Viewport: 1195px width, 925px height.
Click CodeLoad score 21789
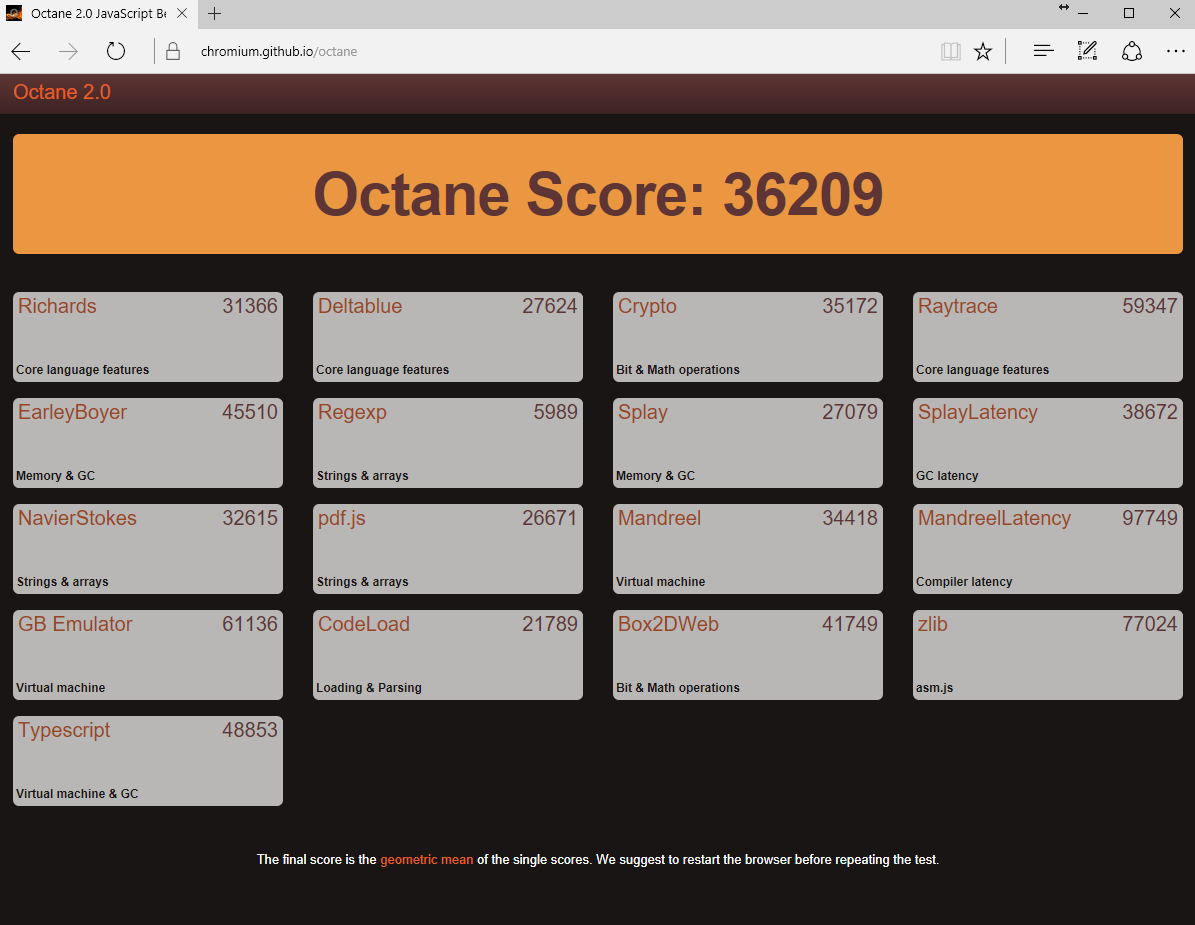(x=549, y=624)
